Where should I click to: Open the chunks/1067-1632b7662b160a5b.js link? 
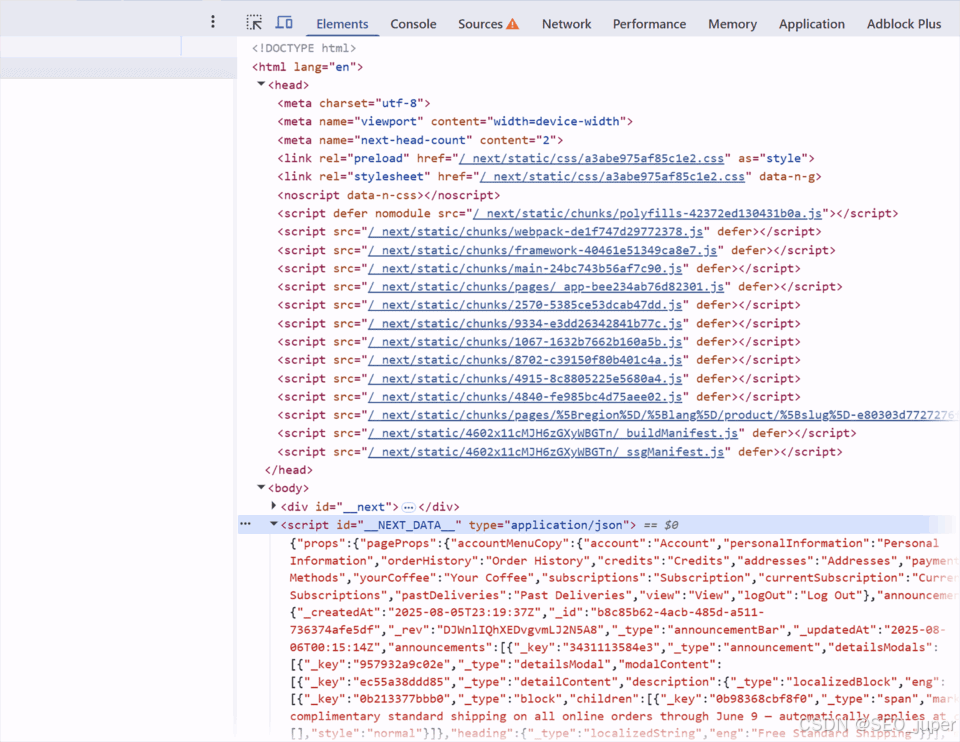point(525,342)
